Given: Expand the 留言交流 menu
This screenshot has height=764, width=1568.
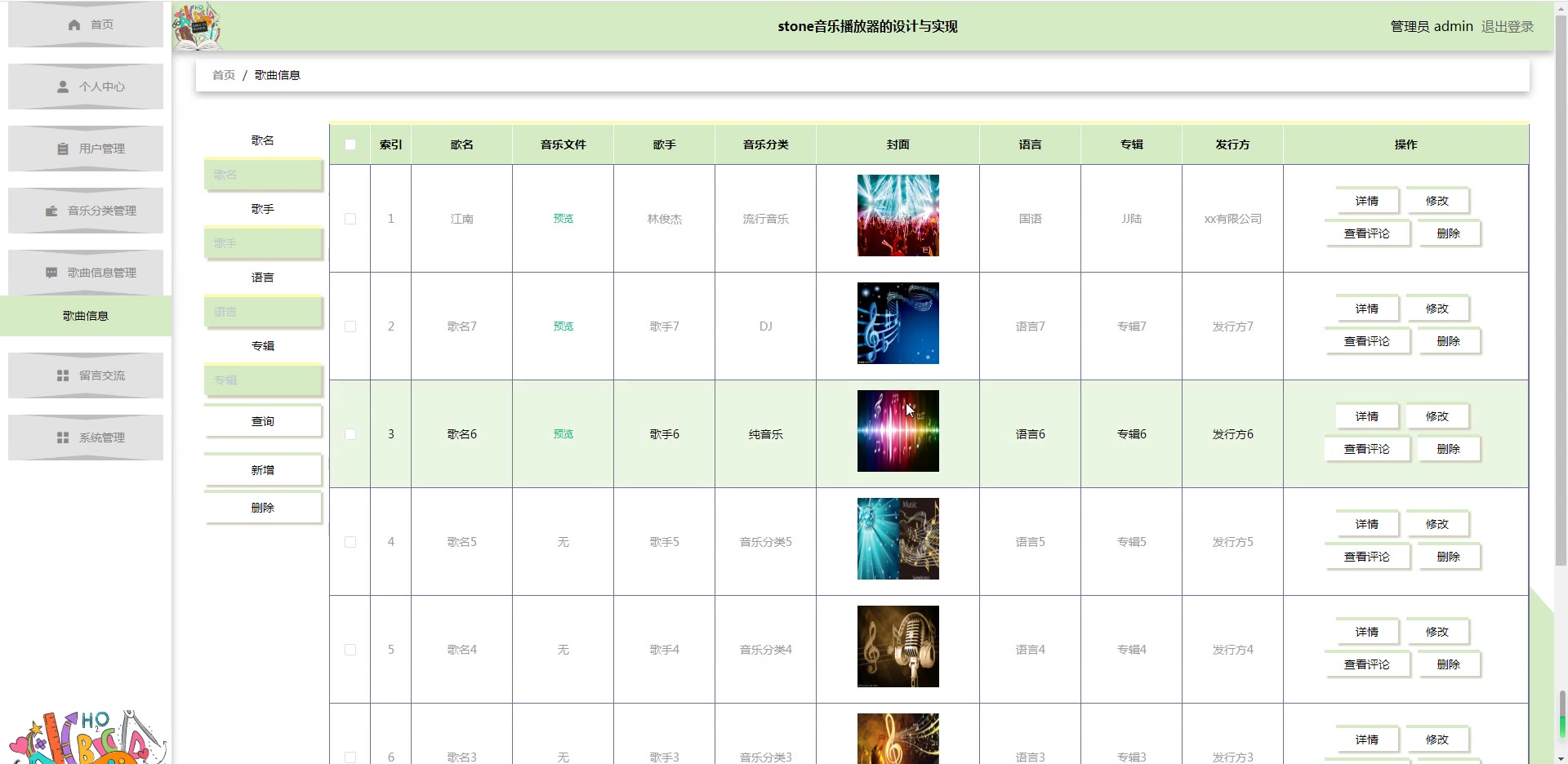Looking at the screenshot, I should 86,375.
